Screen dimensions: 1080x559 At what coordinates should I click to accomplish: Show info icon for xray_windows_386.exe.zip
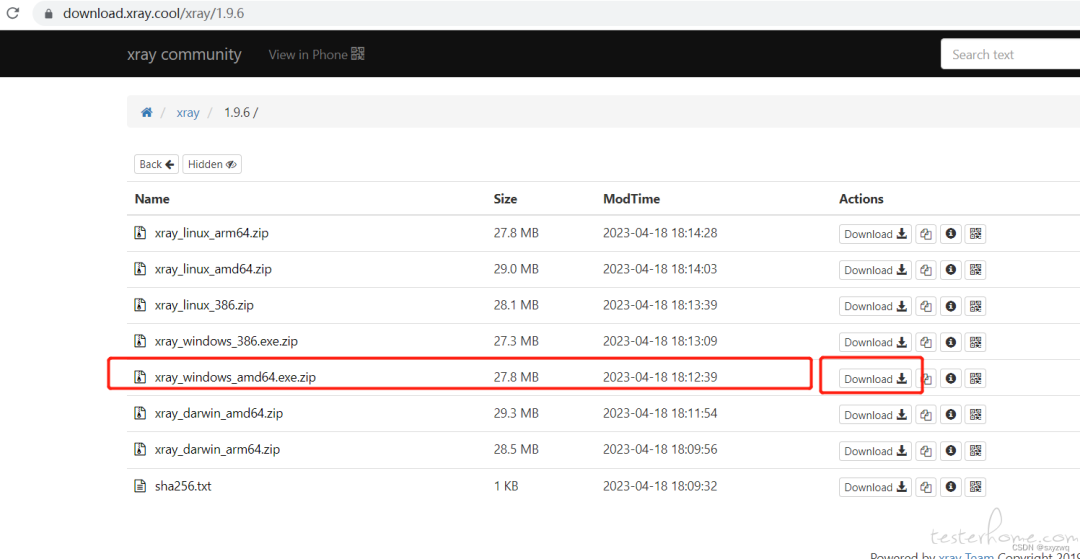pyautogui.click(x=951, y=342)
